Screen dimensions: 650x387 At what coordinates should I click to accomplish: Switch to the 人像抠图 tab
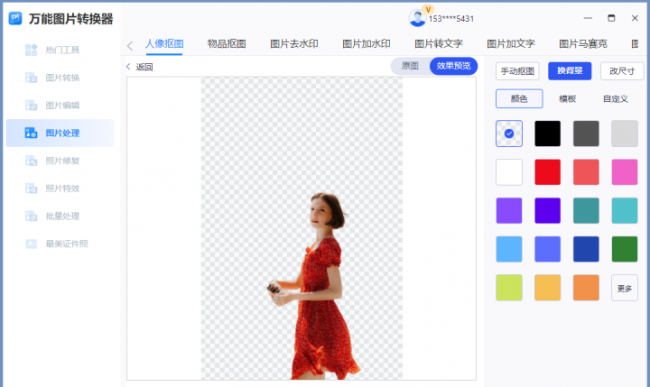164,44
